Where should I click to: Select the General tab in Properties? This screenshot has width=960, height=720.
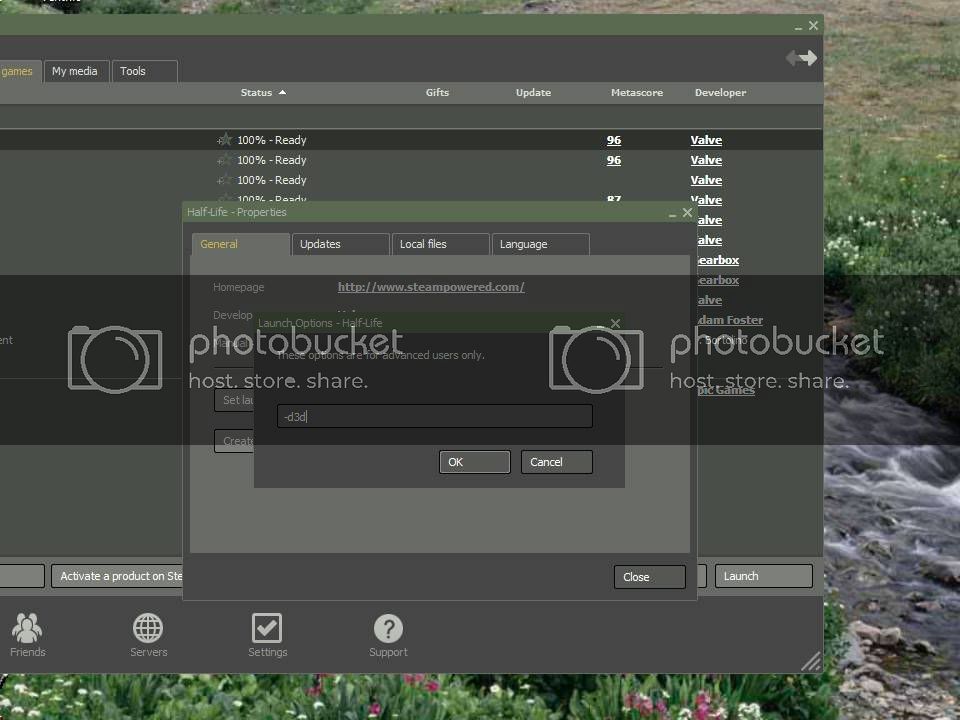[x=241, y=244]
